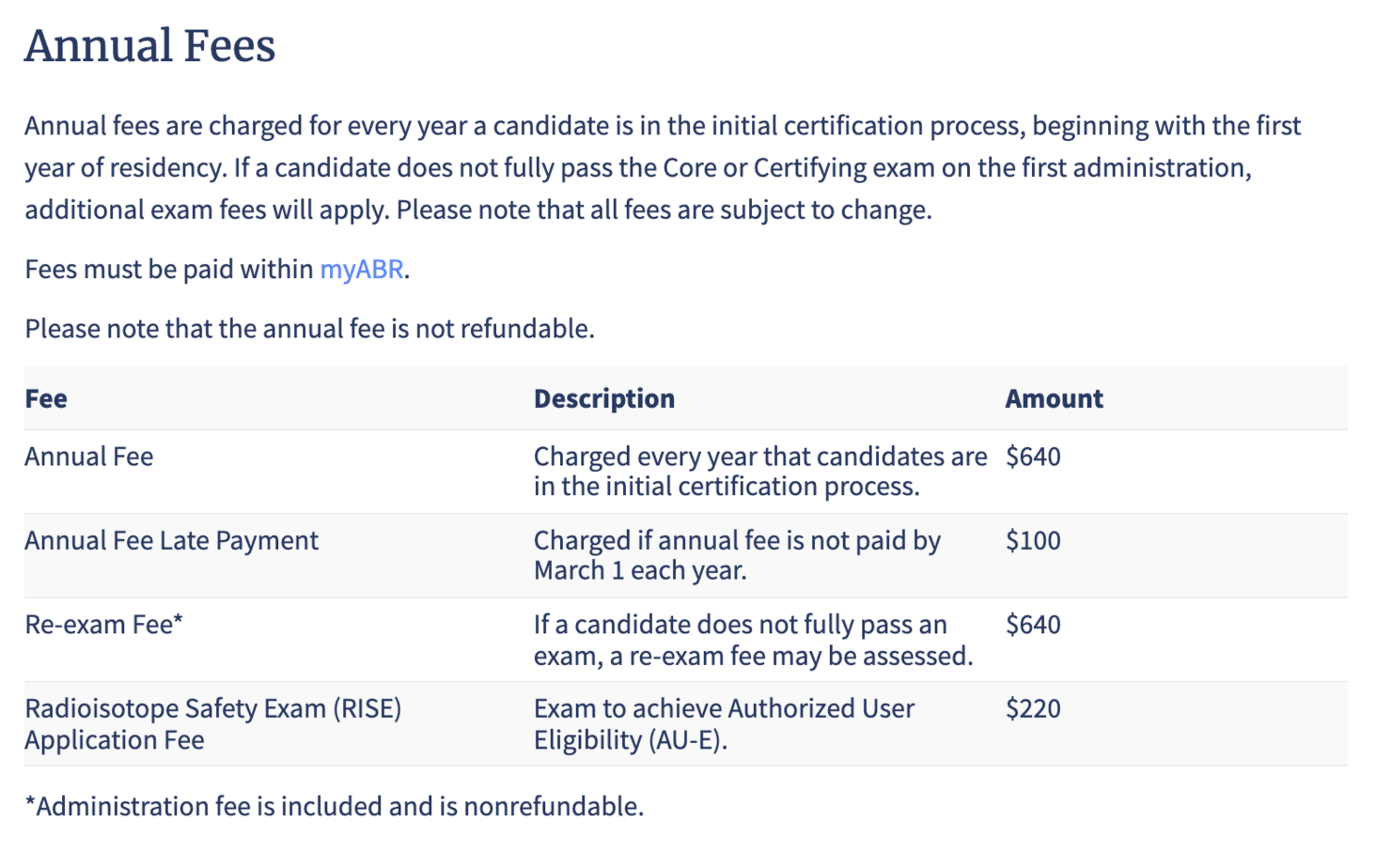Click the Fee column header

(x=46, y=399)
